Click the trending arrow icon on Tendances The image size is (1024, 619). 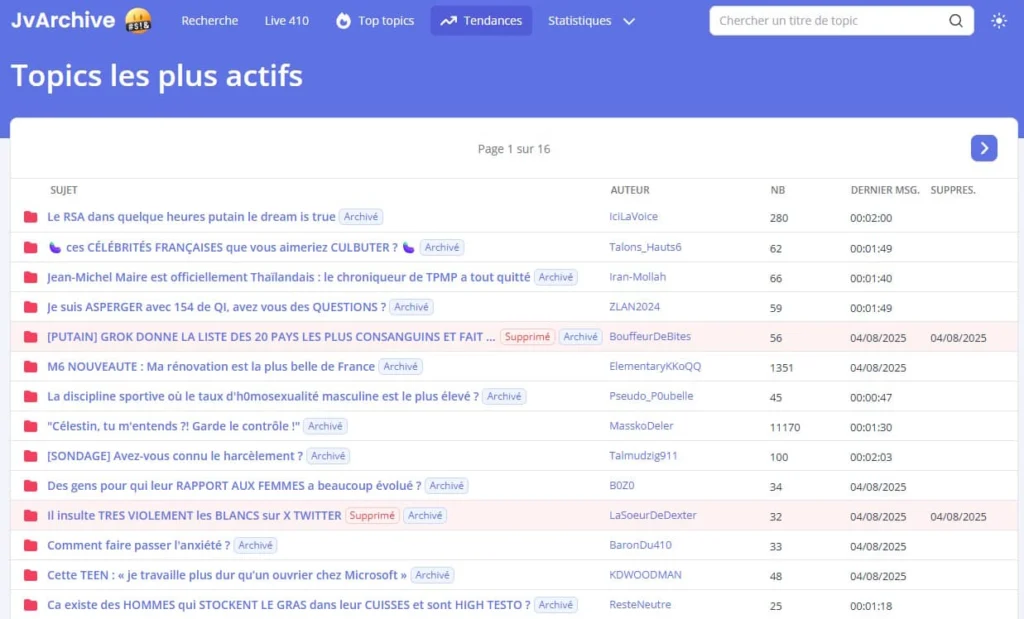448,21
